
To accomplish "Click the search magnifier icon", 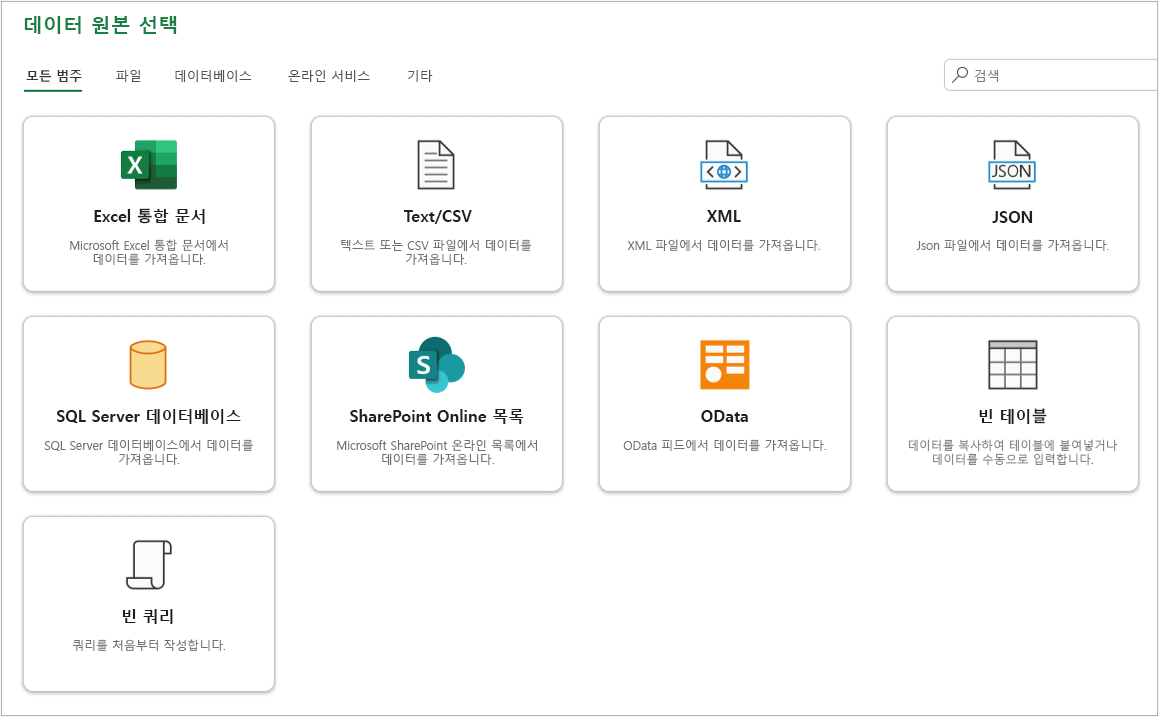I will click(960, 75).
